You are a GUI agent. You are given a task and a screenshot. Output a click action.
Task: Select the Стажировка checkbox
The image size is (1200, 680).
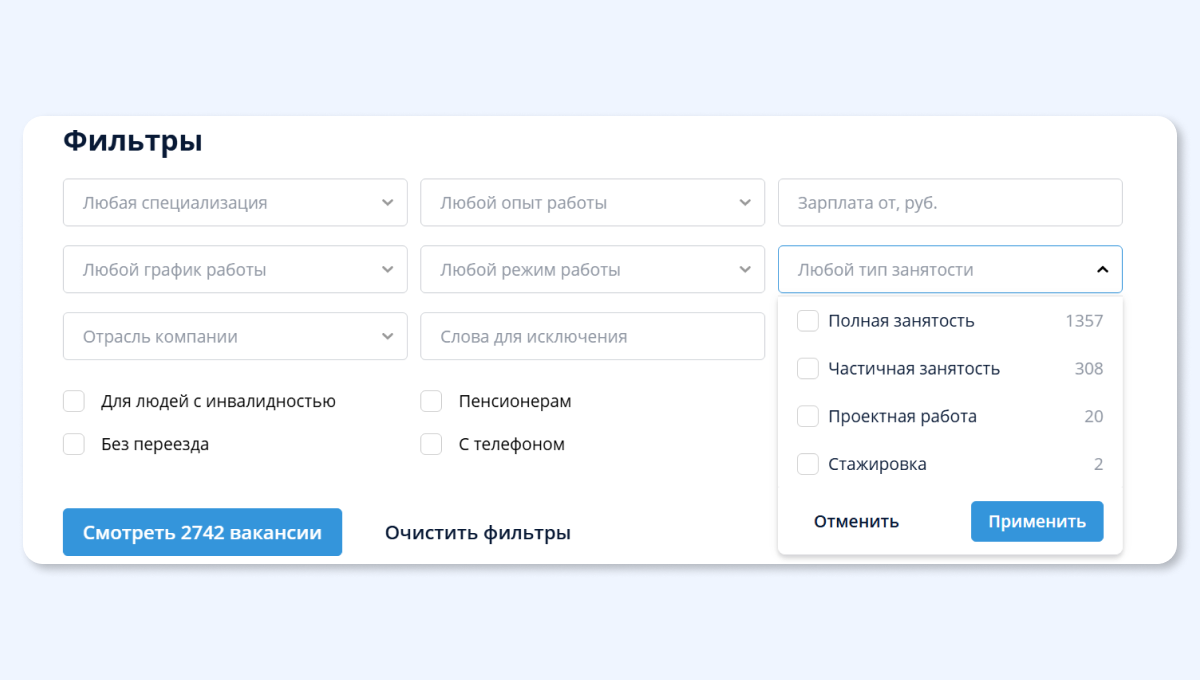[x=808, y=465]
